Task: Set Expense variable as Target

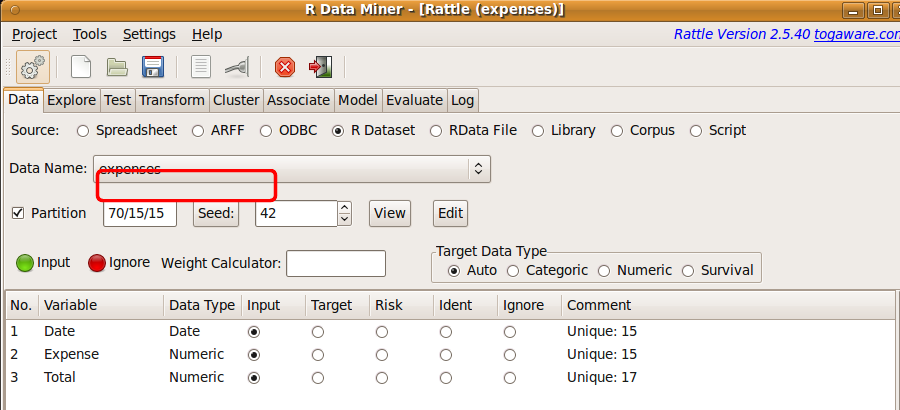Action: pyautogui.click(x=317, y=355)
